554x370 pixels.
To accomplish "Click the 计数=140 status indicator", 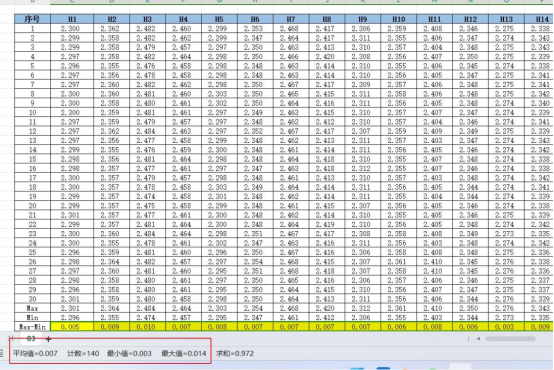I will (x=83, y=353).
